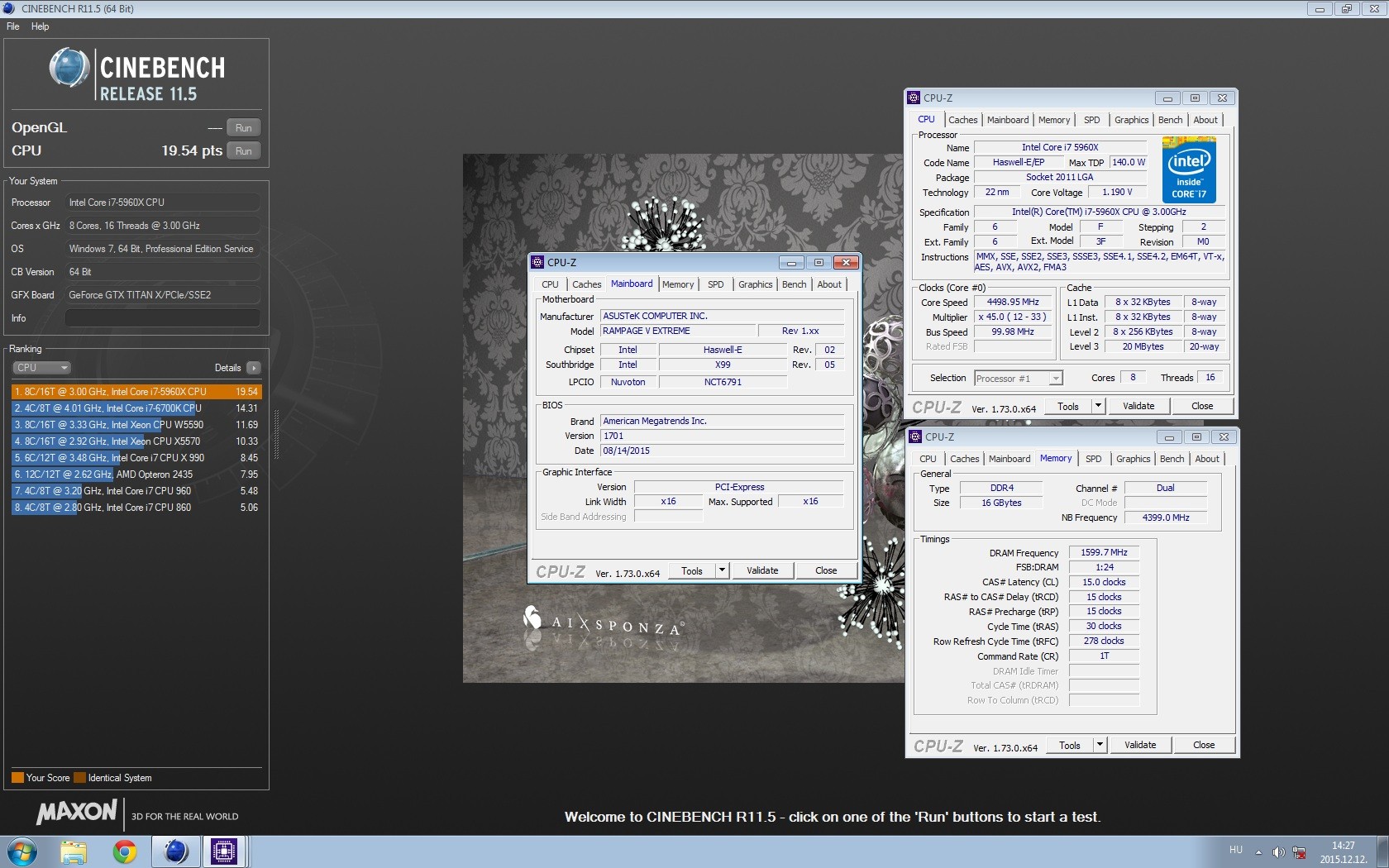Show hidden tray icons arrow

[1258, 851]
